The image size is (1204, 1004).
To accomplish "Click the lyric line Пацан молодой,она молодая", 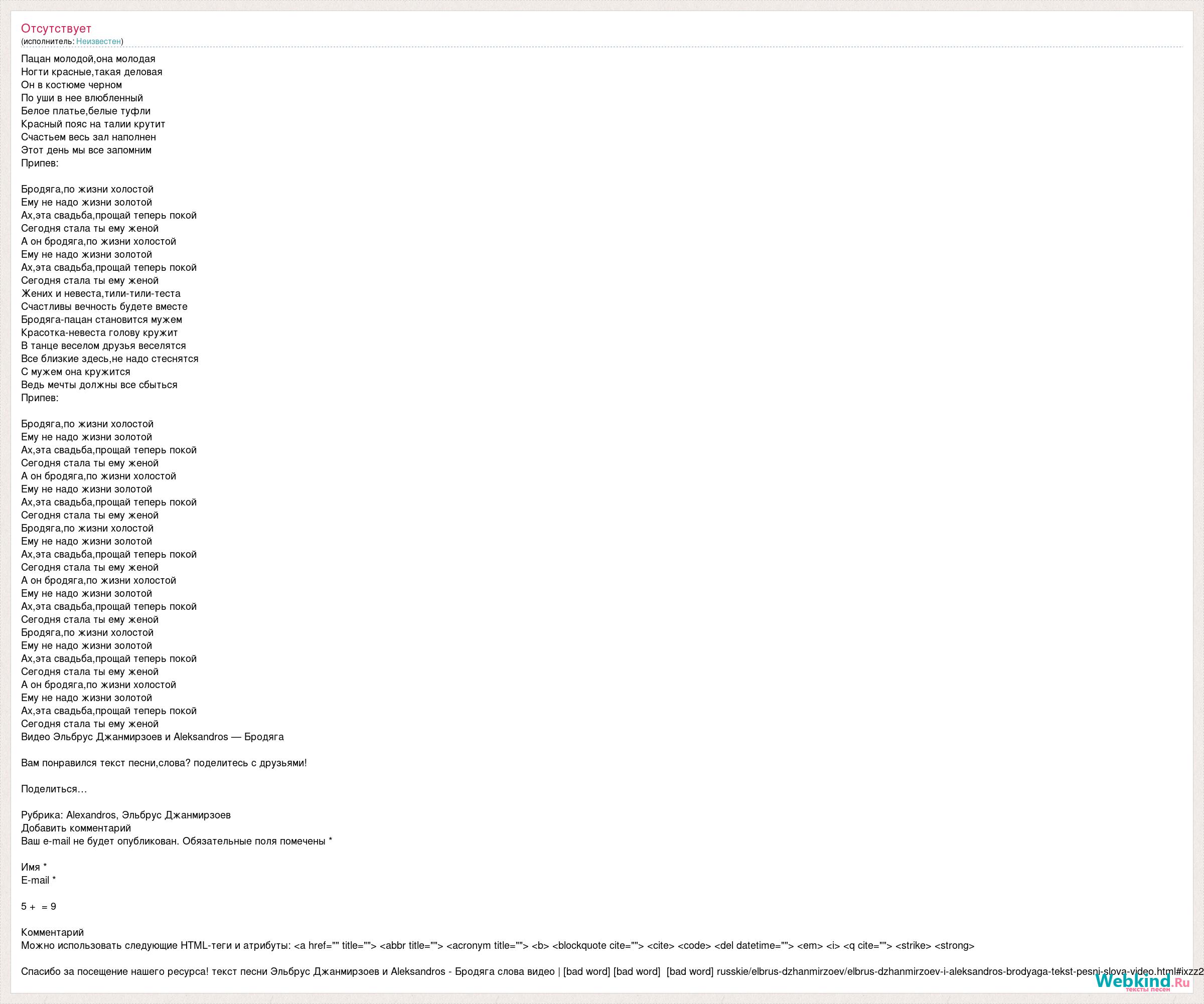I will (88, 59).
